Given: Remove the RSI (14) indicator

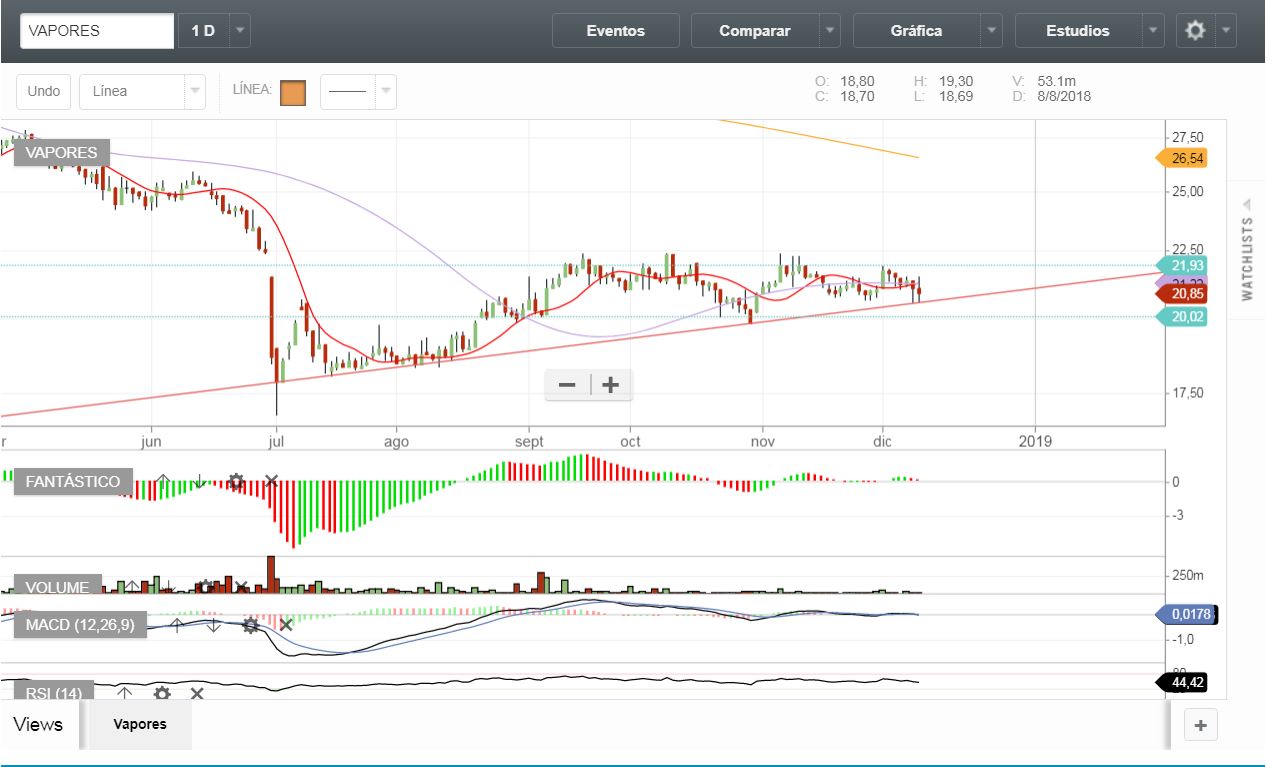Looking at the screenshot, I should [x=197, y=693].
